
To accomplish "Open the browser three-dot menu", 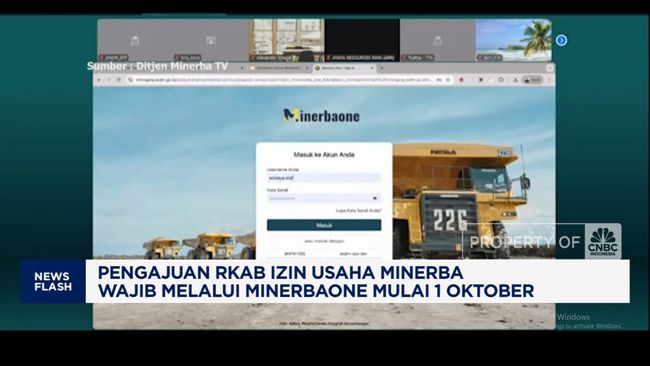I will (550, 80).
